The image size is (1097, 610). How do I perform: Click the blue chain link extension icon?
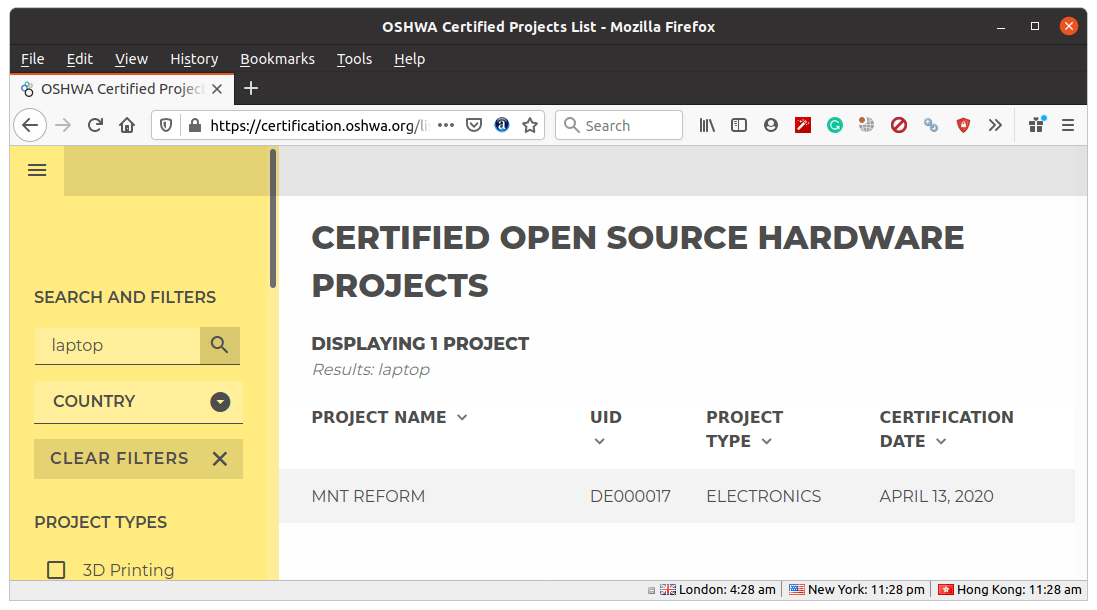(930, 125)
